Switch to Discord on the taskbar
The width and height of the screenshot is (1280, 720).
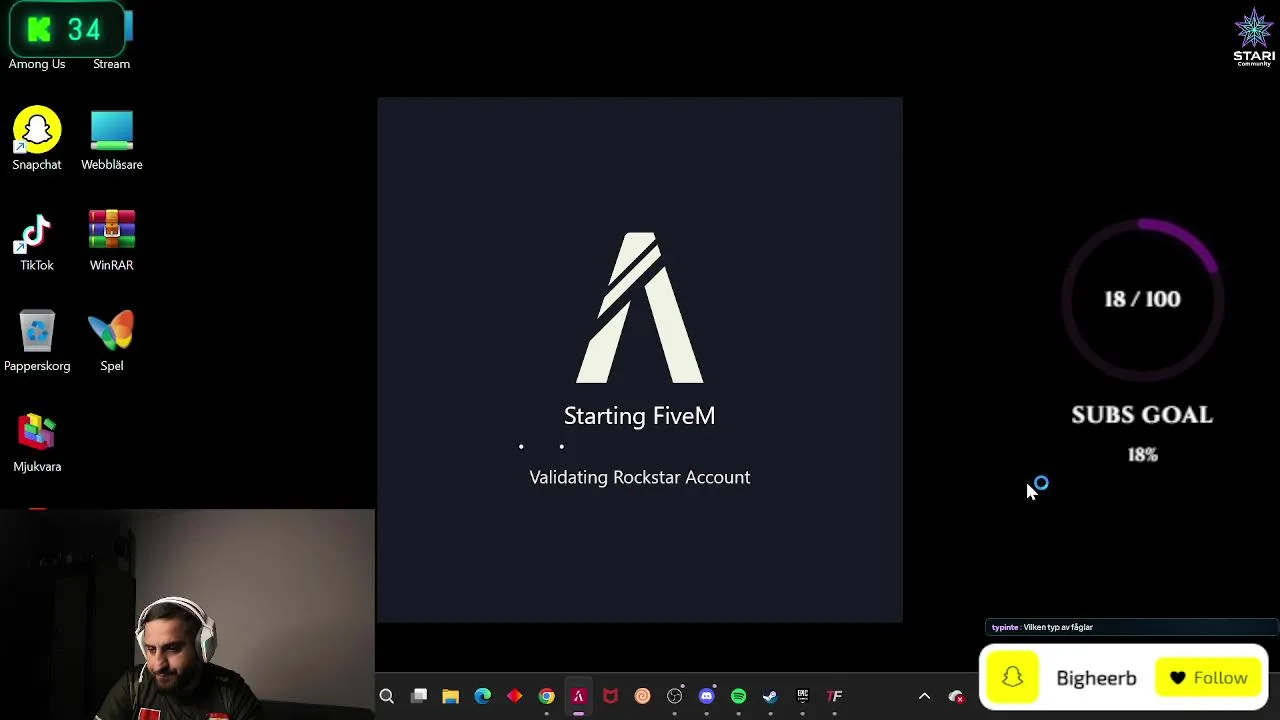[x=707, y=696]
